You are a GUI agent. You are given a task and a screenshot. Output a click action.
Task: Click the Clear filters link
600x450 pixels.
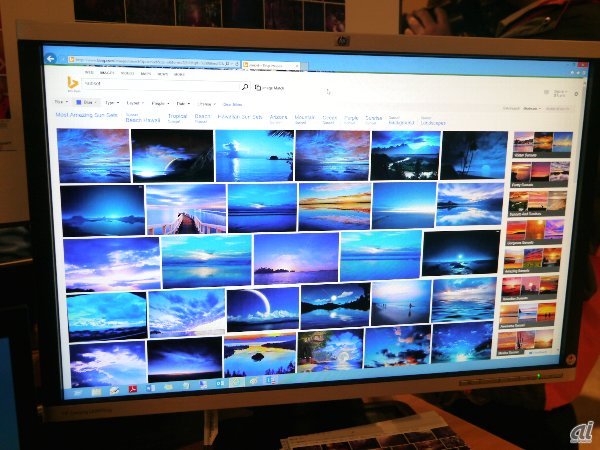pos(232,104)
